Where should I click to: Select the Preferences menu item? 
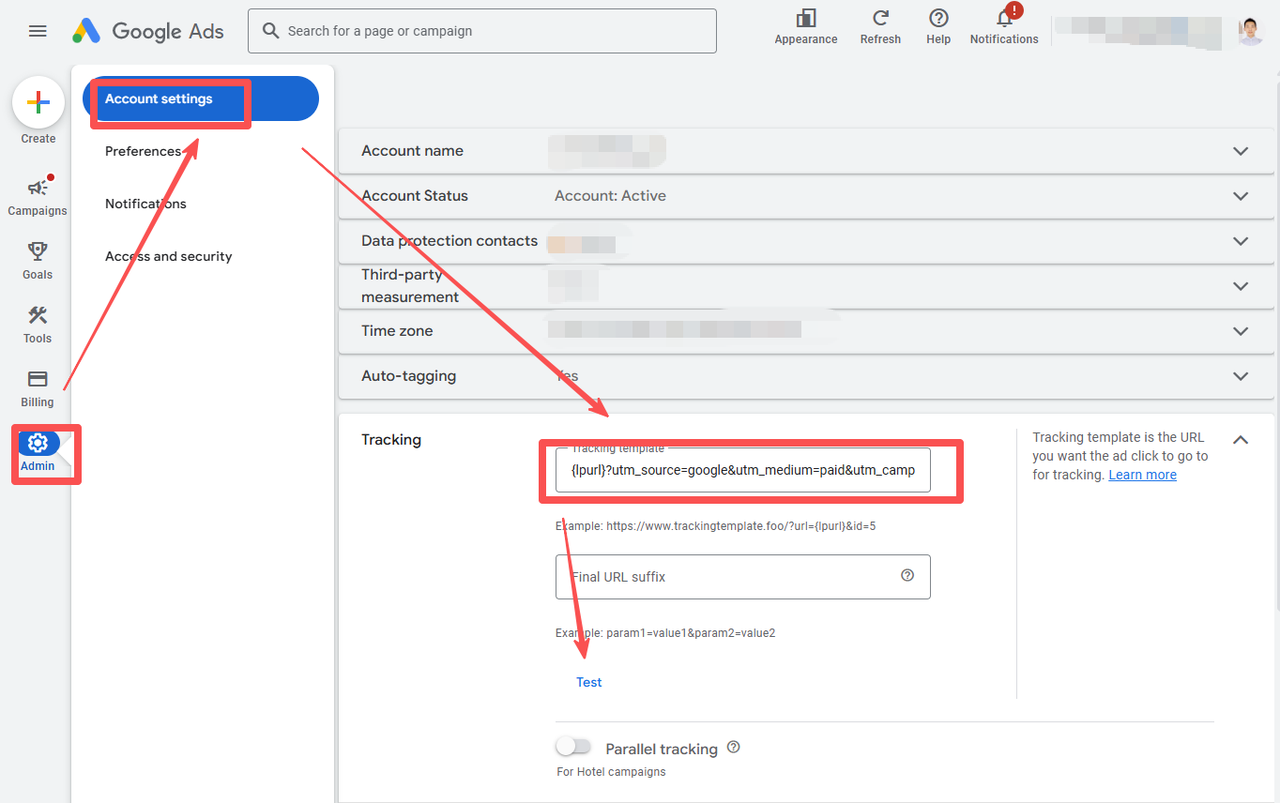pos(143,151)
